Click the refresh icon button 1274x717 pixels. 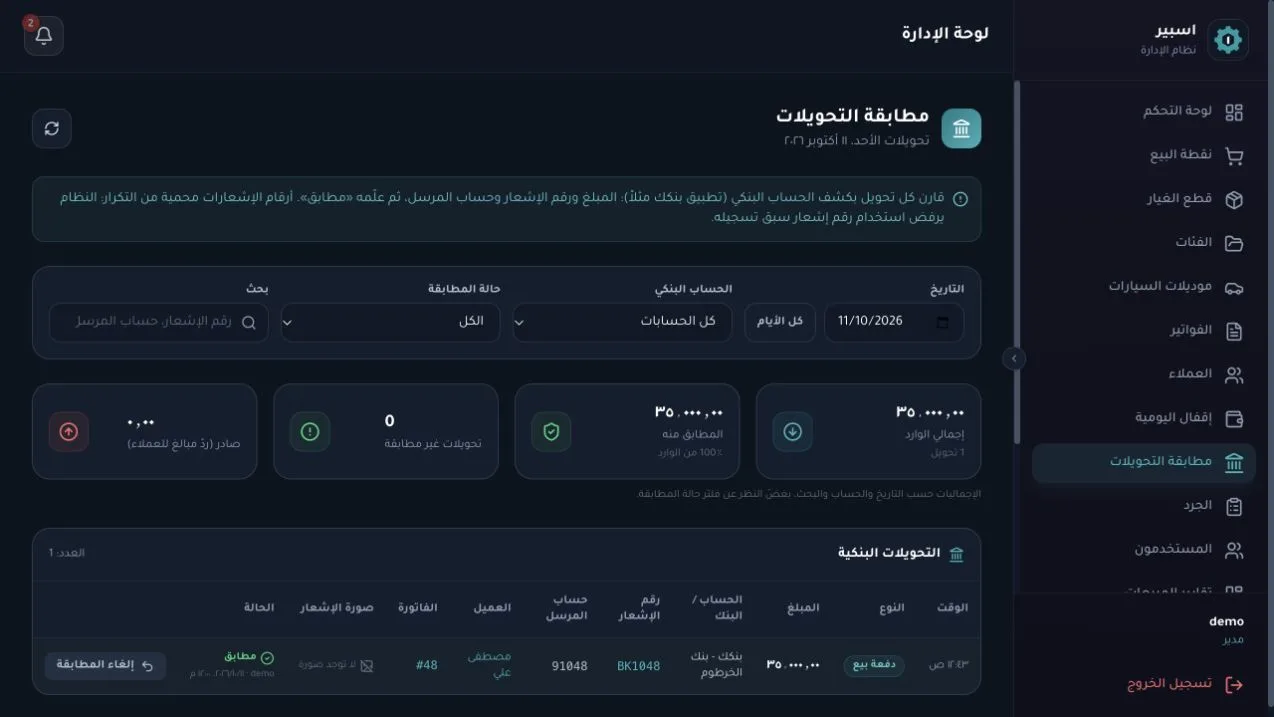[x=52, y=128]
